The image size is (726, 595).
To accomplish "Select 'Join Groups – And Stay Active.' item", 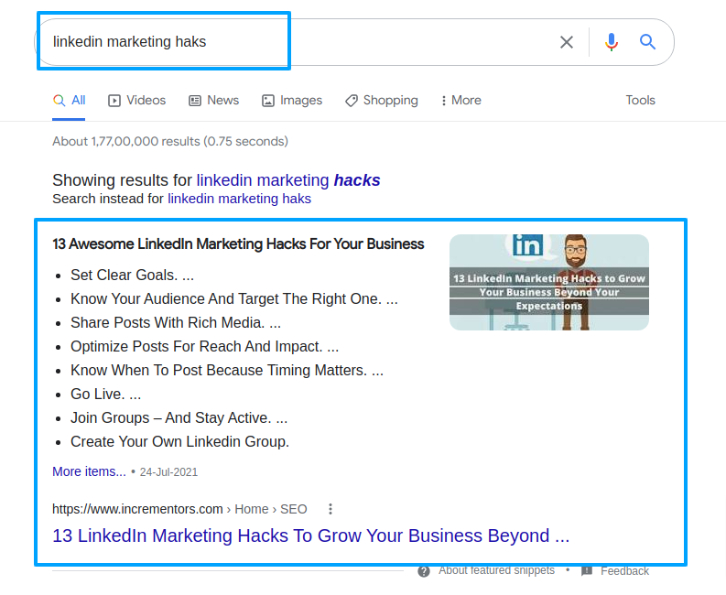I will [x=179, y=418].
